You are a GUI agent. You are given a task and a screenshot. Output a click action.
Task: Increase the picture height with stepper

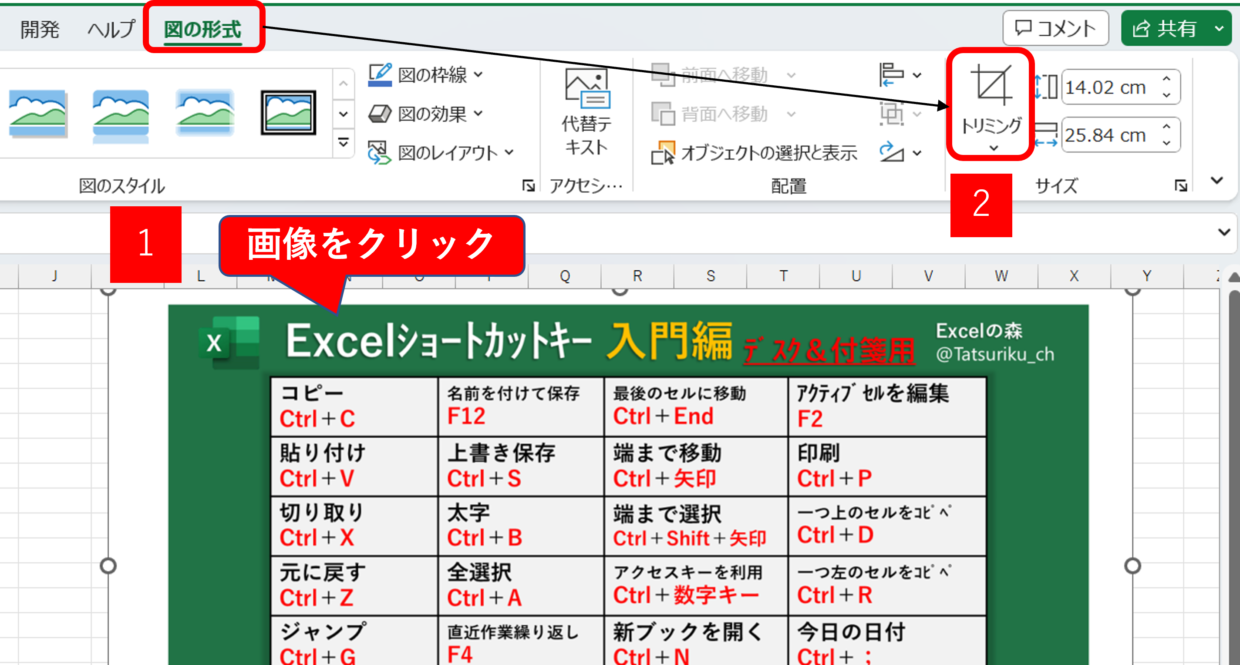pos(1167,80)
